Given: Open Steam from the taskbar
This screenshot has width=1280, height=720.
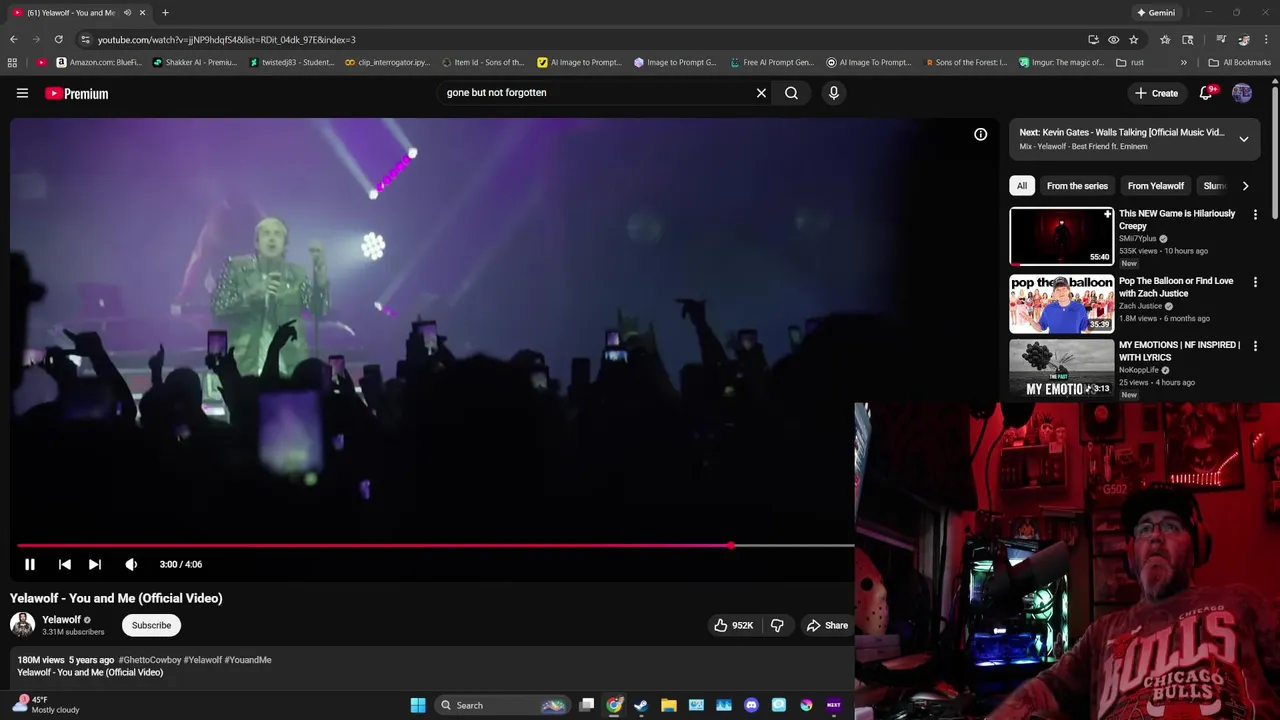Looking at the screenshot, I should point(641,705).
